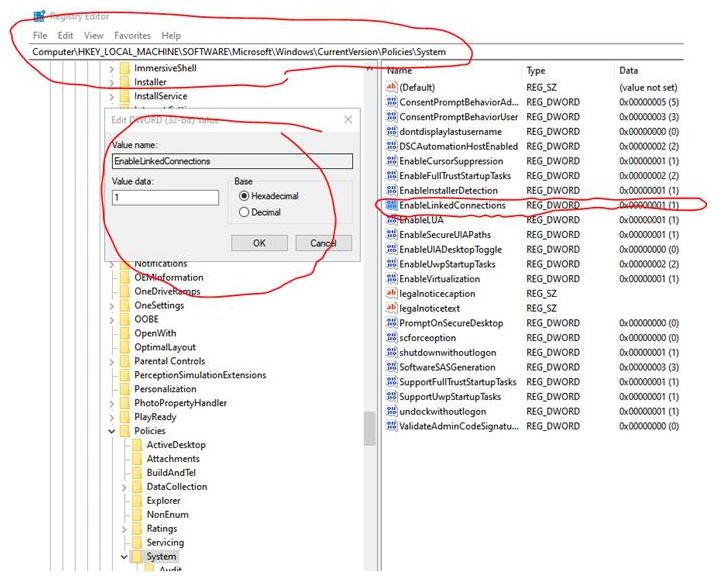Click the EnableInstallerDetection DWORD icon

point(391,191)
